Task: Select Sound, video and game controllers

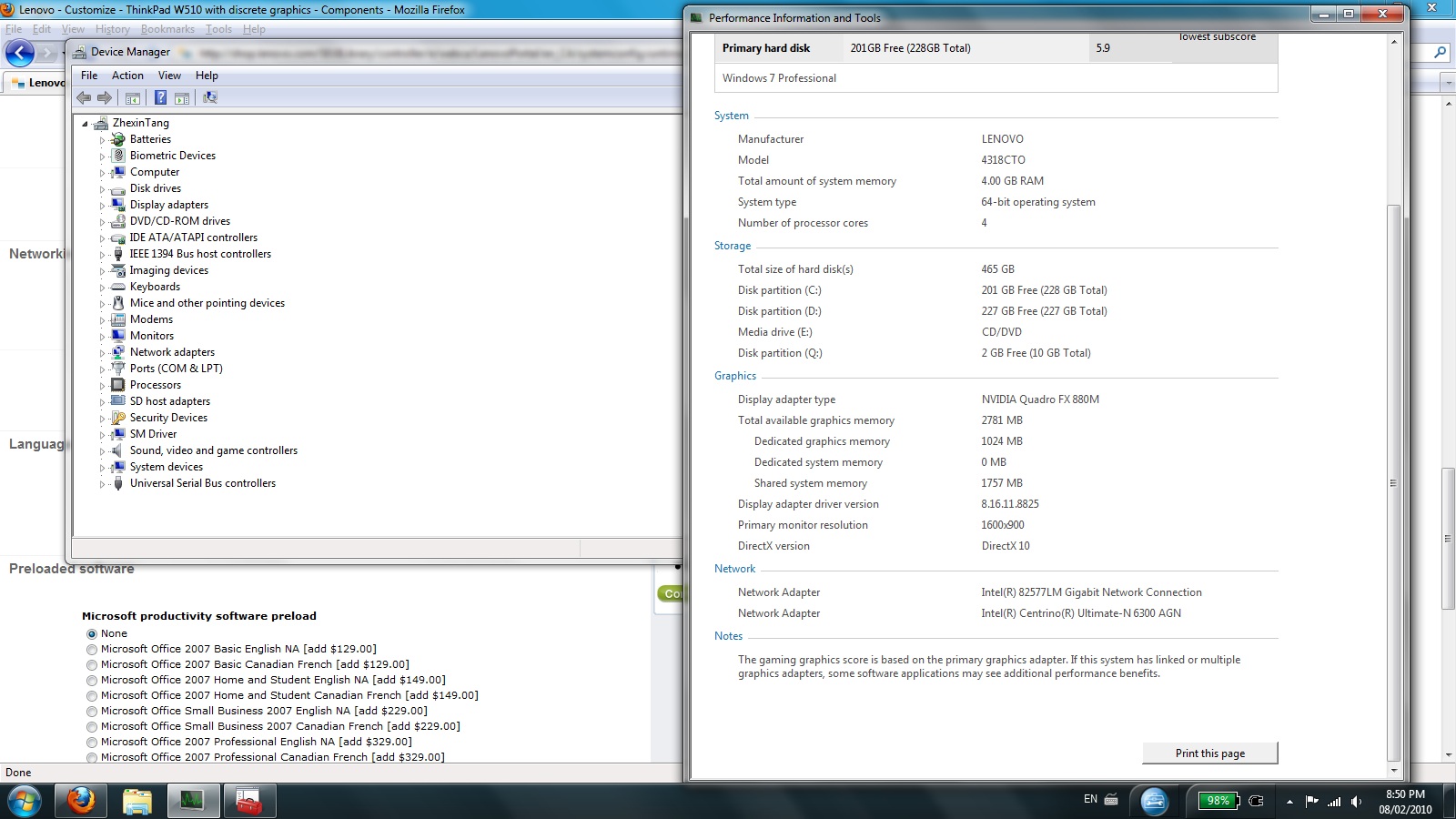Action: [x=213, y=450]
